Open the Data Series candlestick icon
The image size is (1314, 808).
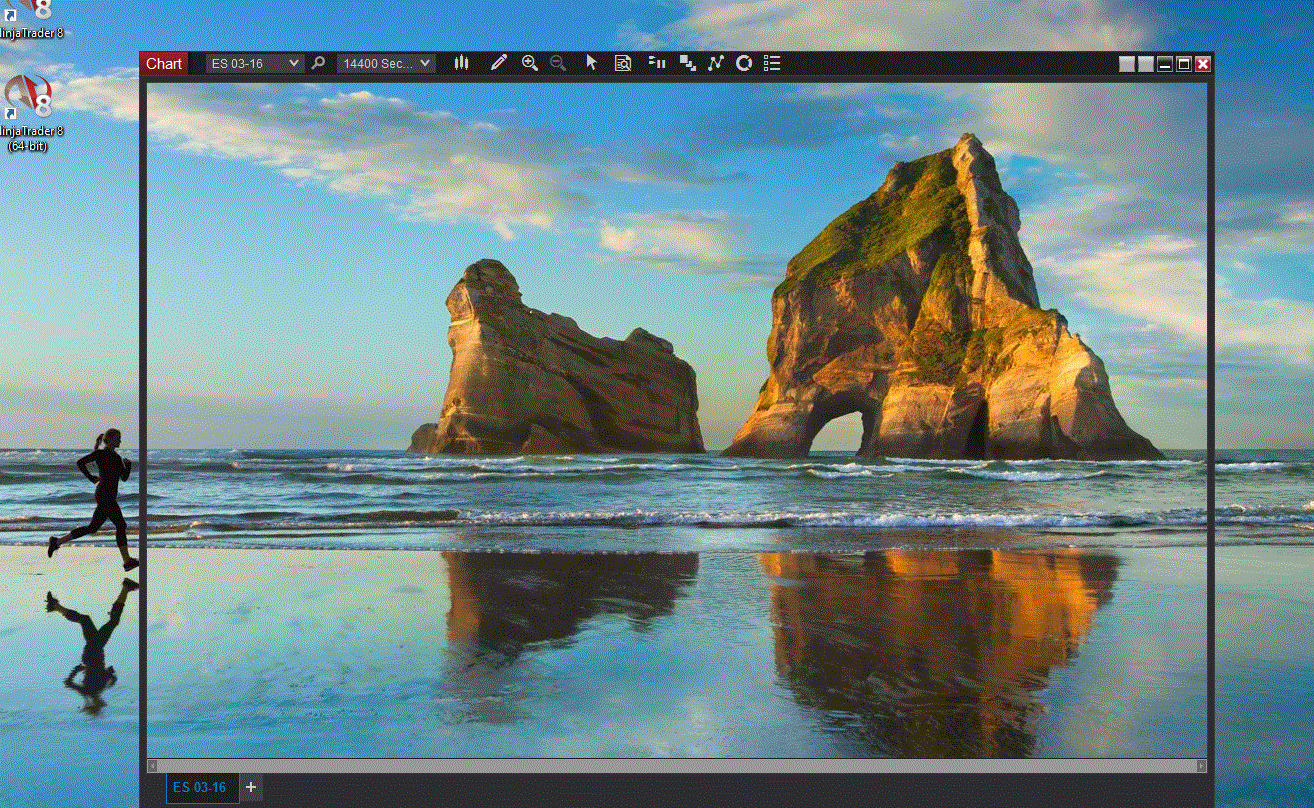pyautogui.click(x=461, y=63)
